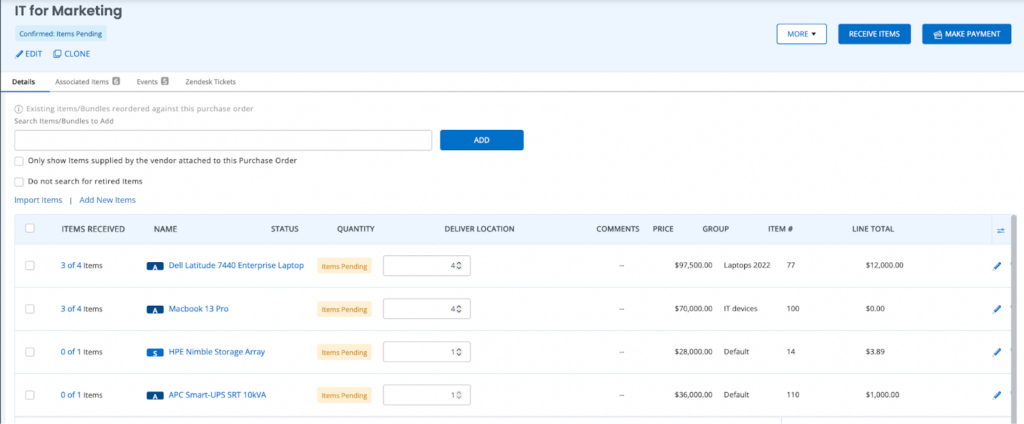
Task: Click the info icon near Existing items note
Action: [18, 109]
